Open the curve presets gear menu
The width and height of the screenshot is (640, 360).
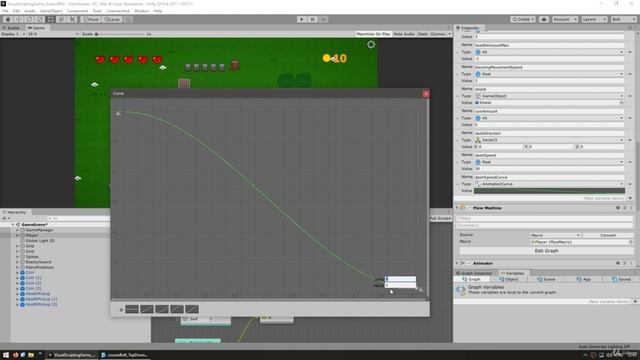[121, 310]
